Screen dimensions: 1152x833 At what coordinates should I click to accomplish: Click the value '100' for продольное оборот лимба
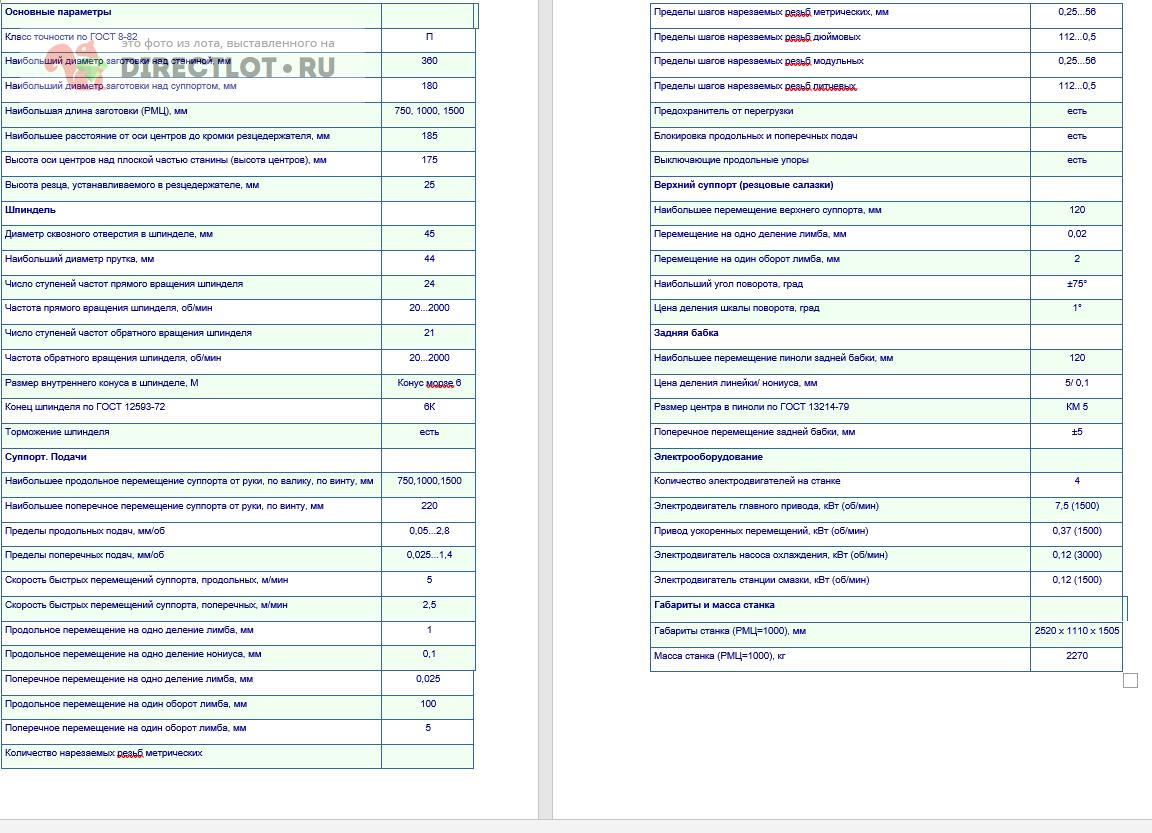(x=428, y=704)
